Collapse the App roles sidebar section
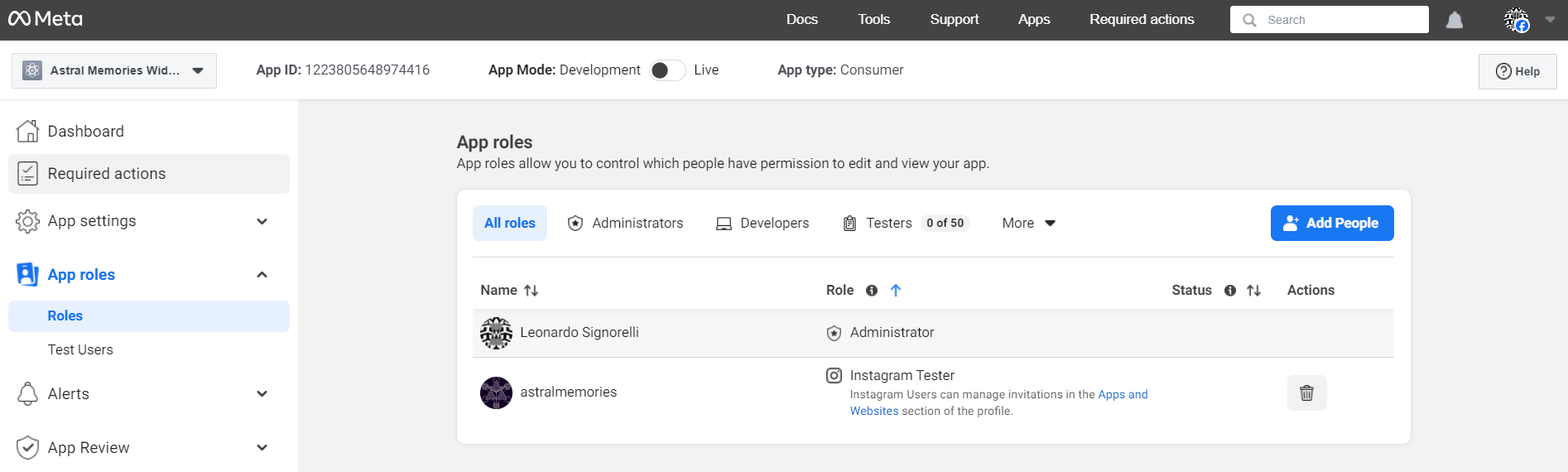This screenshot has height=472, width=1568. coord(262,275)
